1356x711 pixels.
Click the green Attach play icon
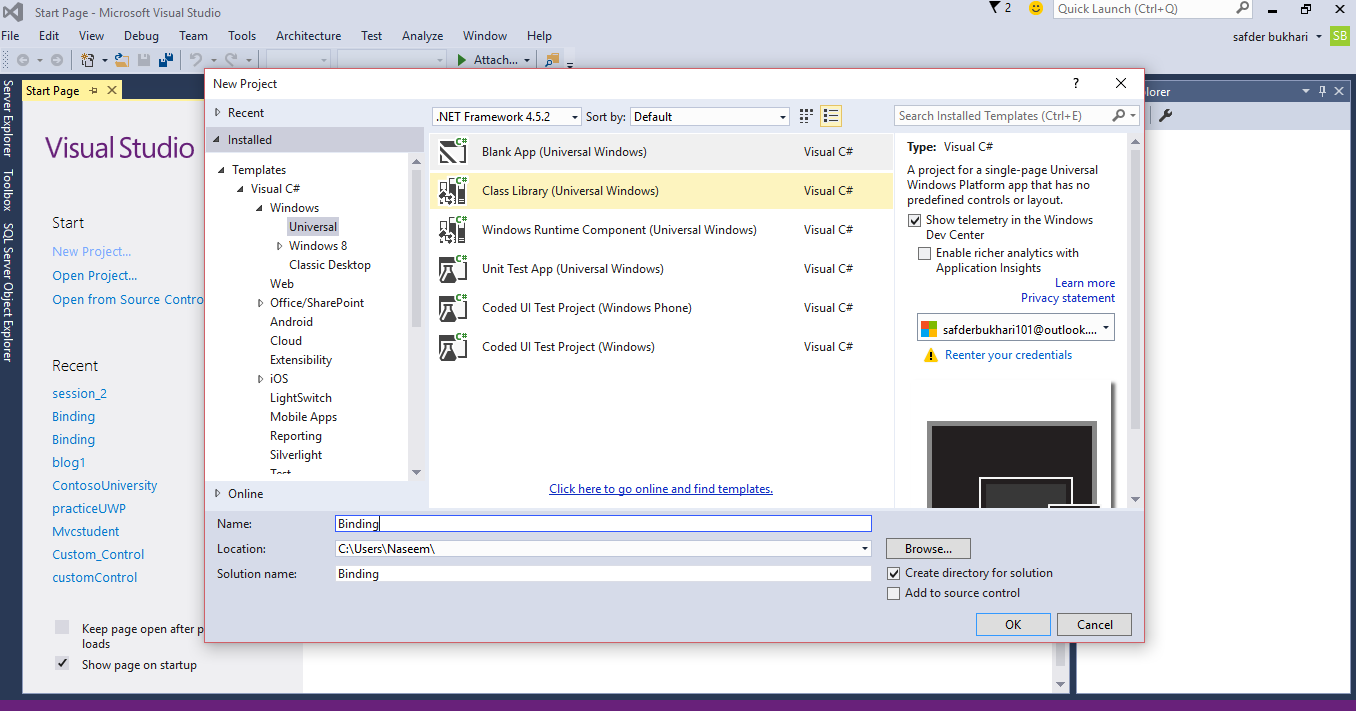pyautogui.click(x=461, y=60)
